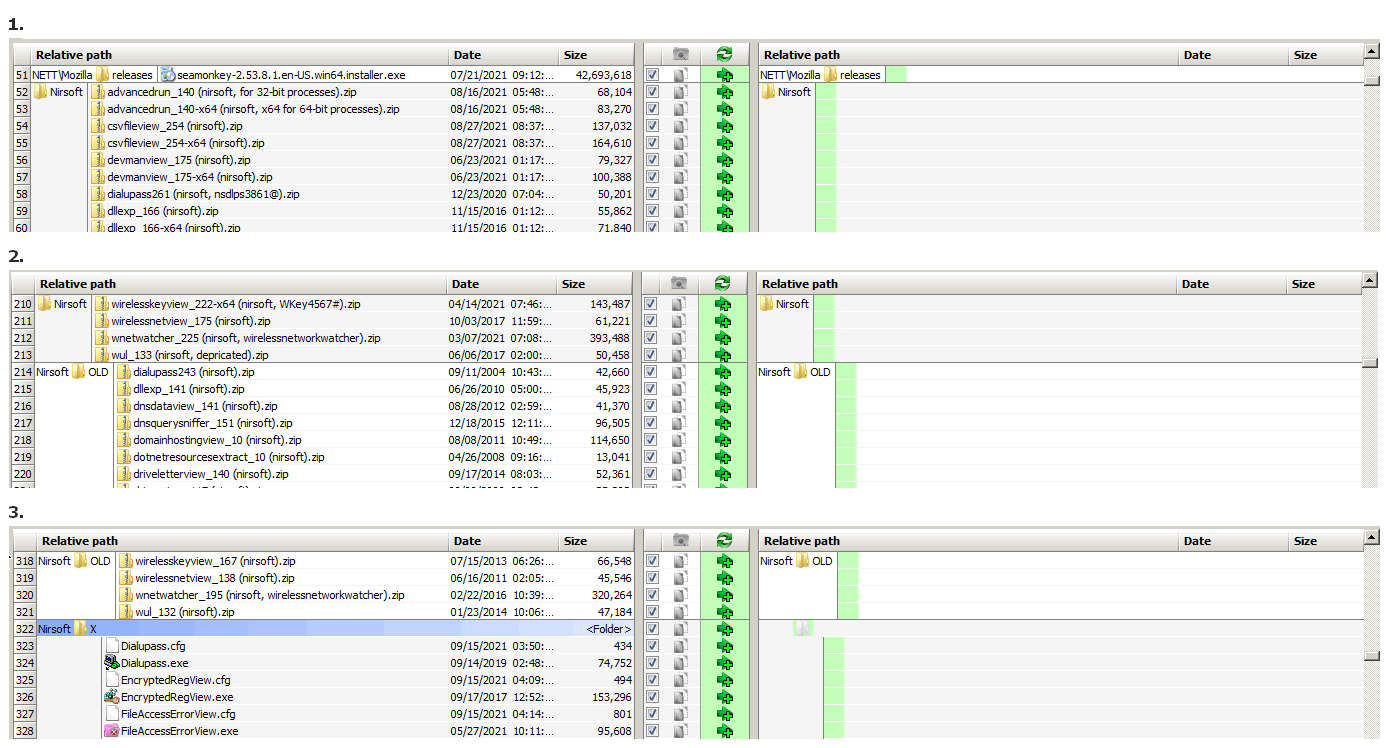Click zip icon beside wnetwatcher_225 zip file
This screenshot has height=748, width=1389.
click(x=102, y=338)
